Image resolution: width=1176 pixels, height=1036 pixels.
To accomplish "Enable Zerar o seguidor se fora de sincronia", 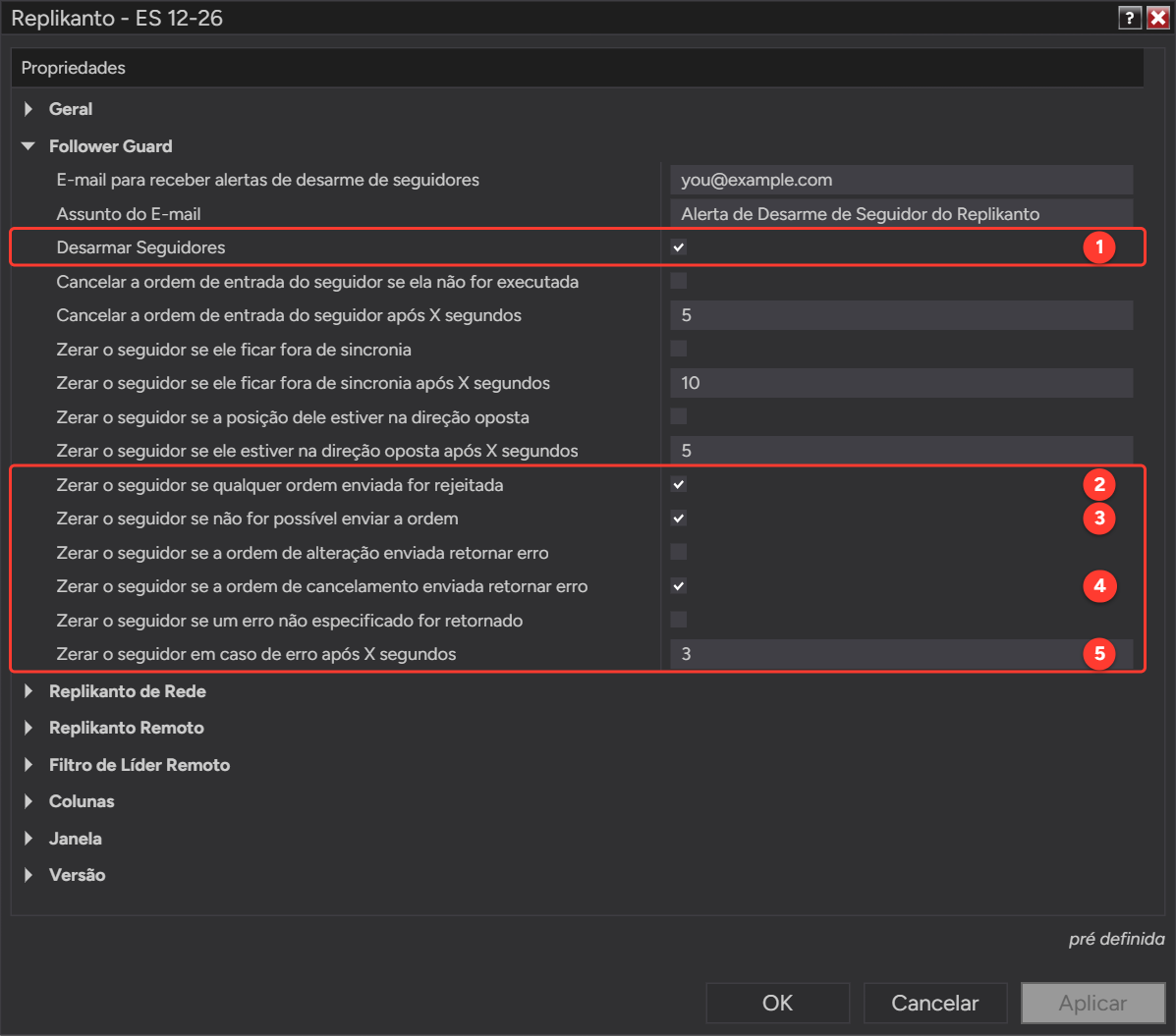I will click(679, 349).
